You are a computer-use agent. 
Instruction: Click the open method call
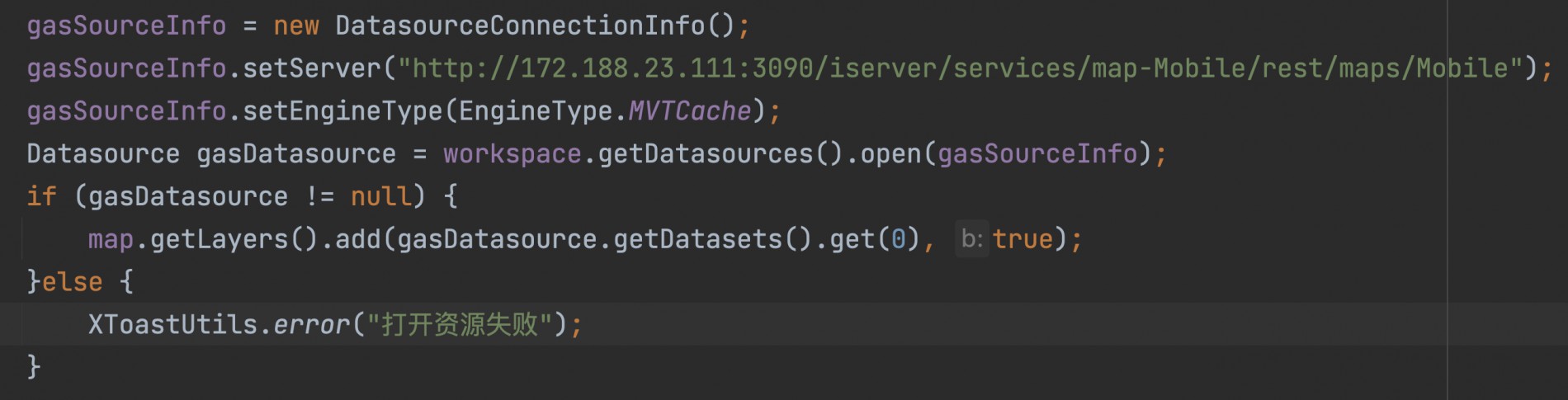pos(890,154)
